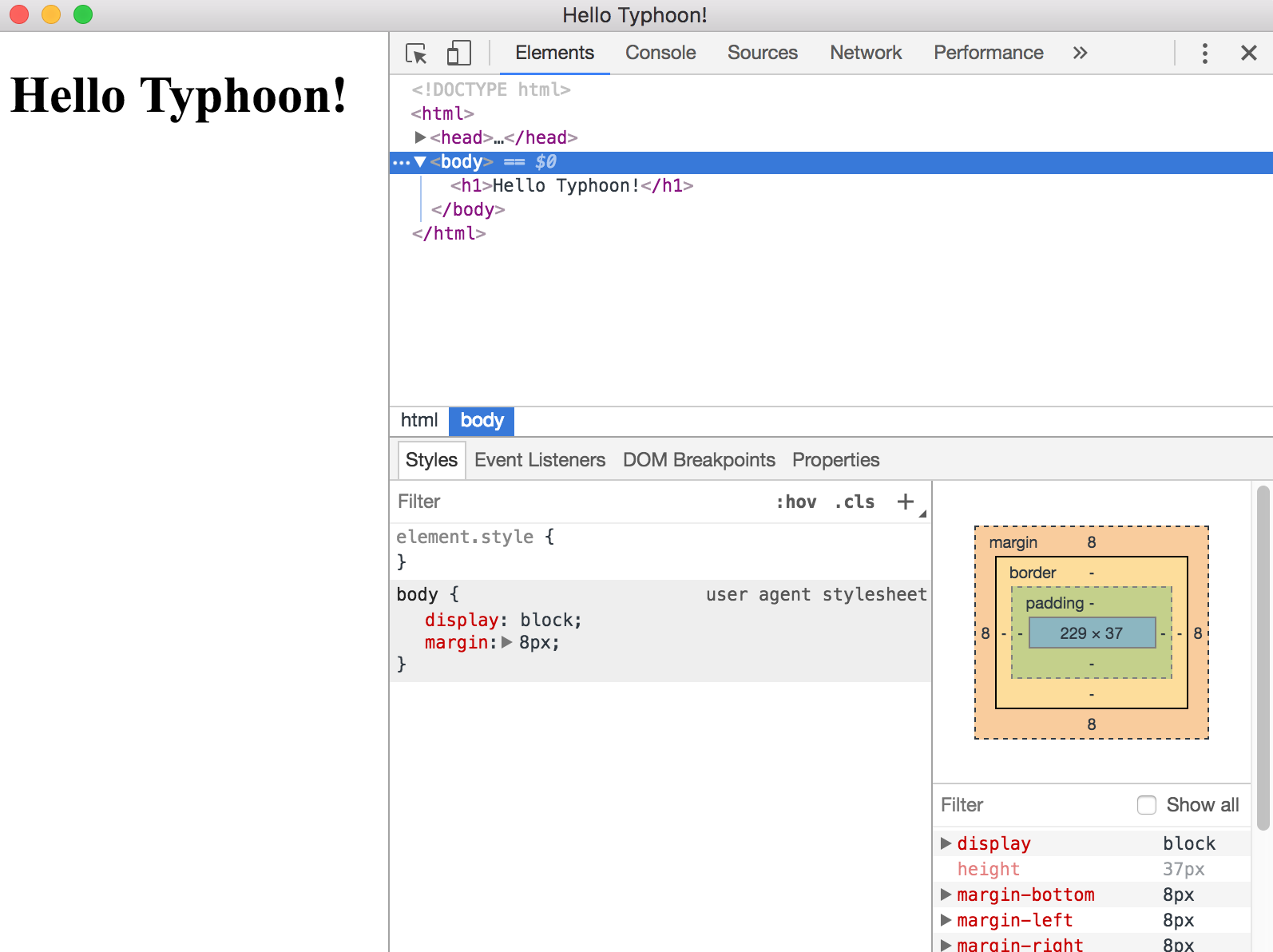The height and width of the screenshot is (952, 1273).
Task: Select the opening <html> node
Action: [443, 113]
